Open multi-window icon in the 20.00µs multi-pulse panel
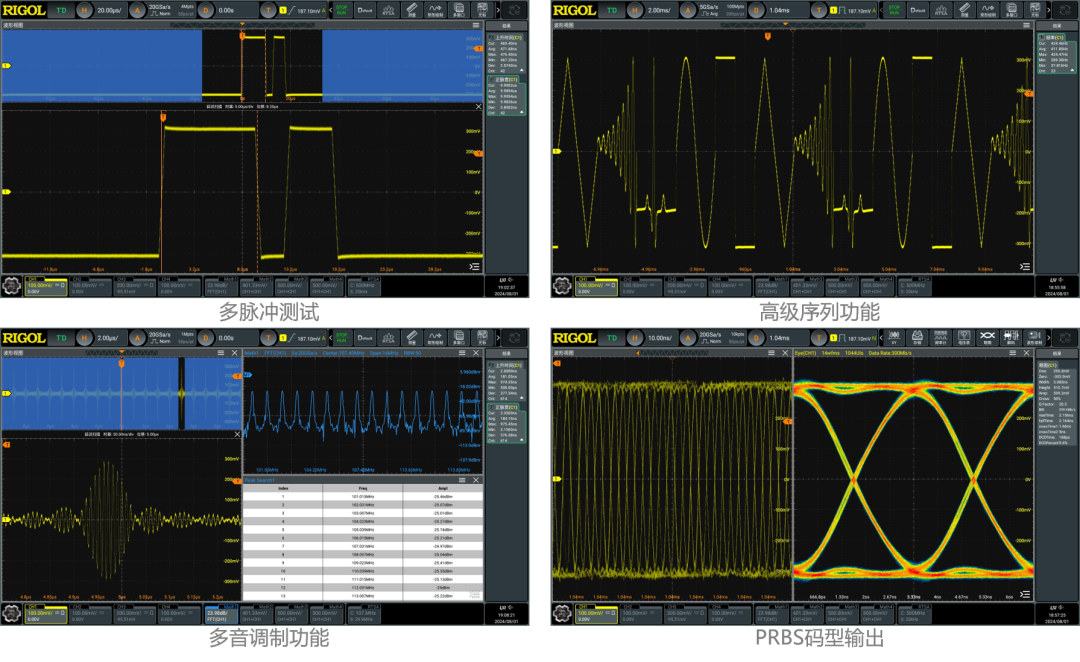This screenshot has height=662, width=1080. 459,10
